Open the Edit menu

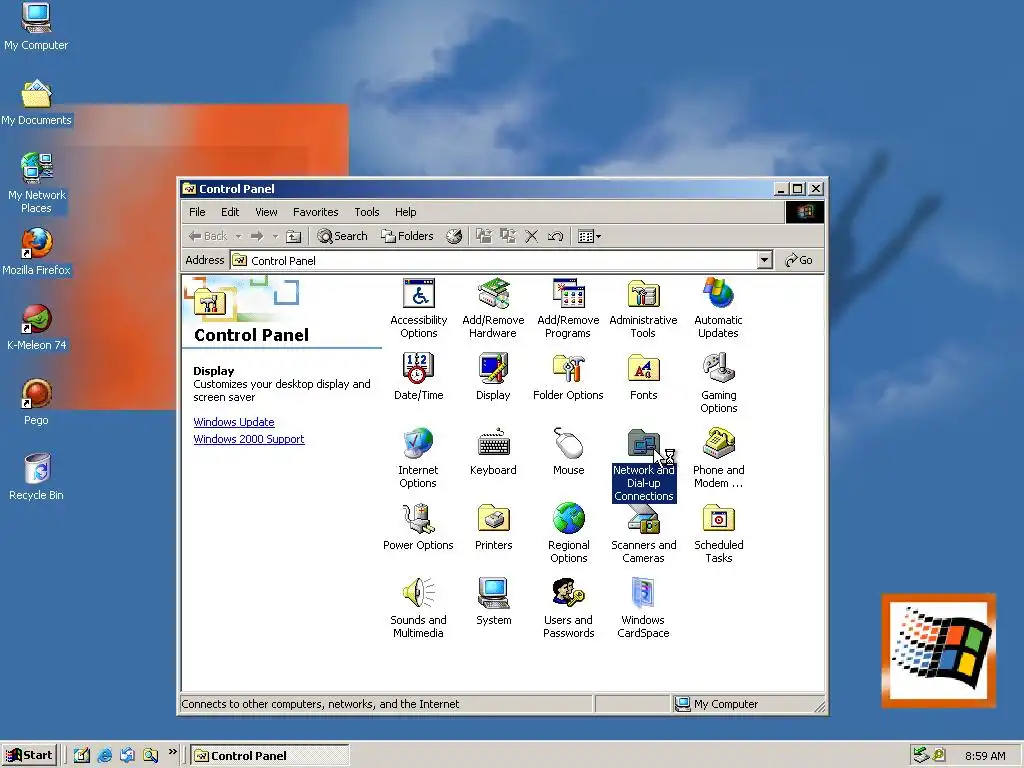point(230,212)
